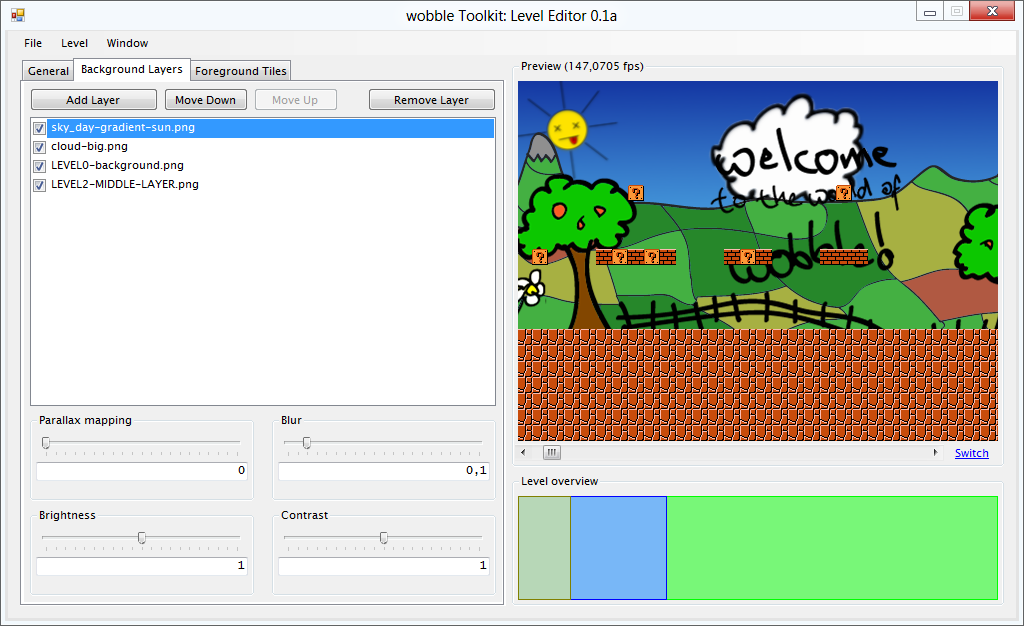Image resolution: width=1024 pixels, height=626 pixels.
Task: Click the Add Layer button
Action: pos(93,100)
